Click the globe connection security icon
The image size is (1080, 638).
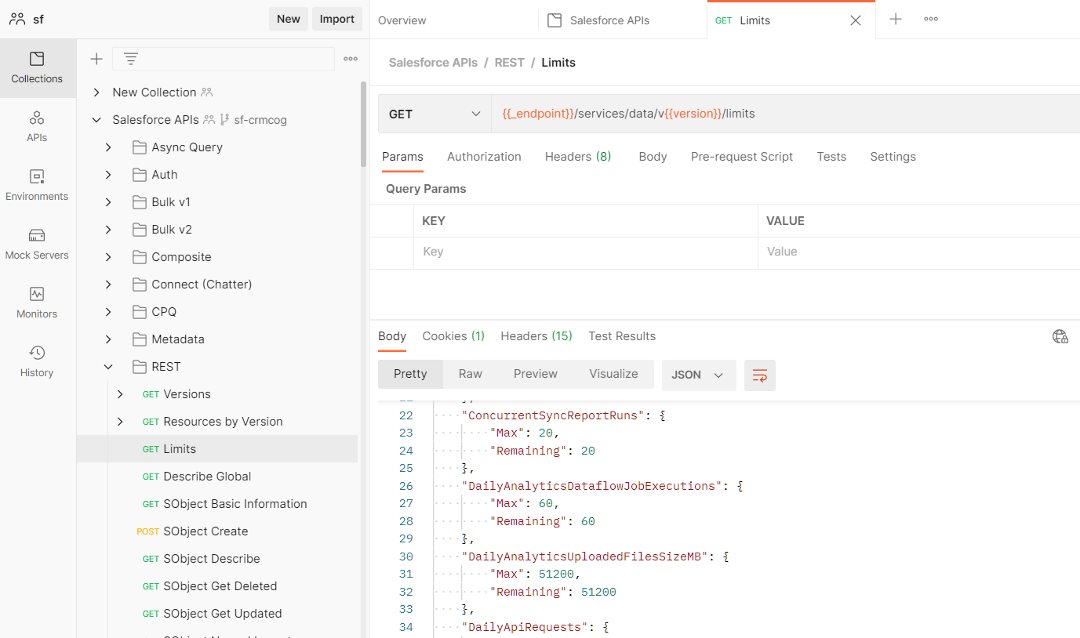1059,336
